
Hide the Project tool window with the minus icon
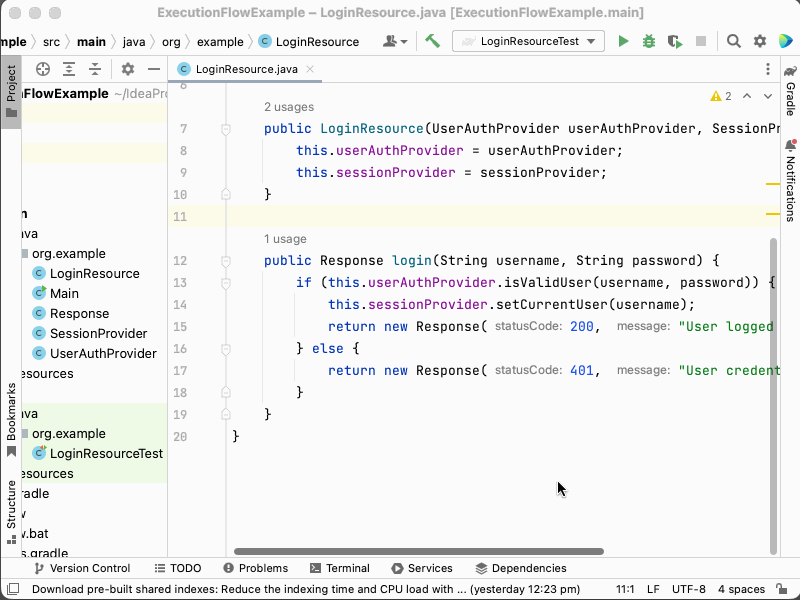pos(154,69)
